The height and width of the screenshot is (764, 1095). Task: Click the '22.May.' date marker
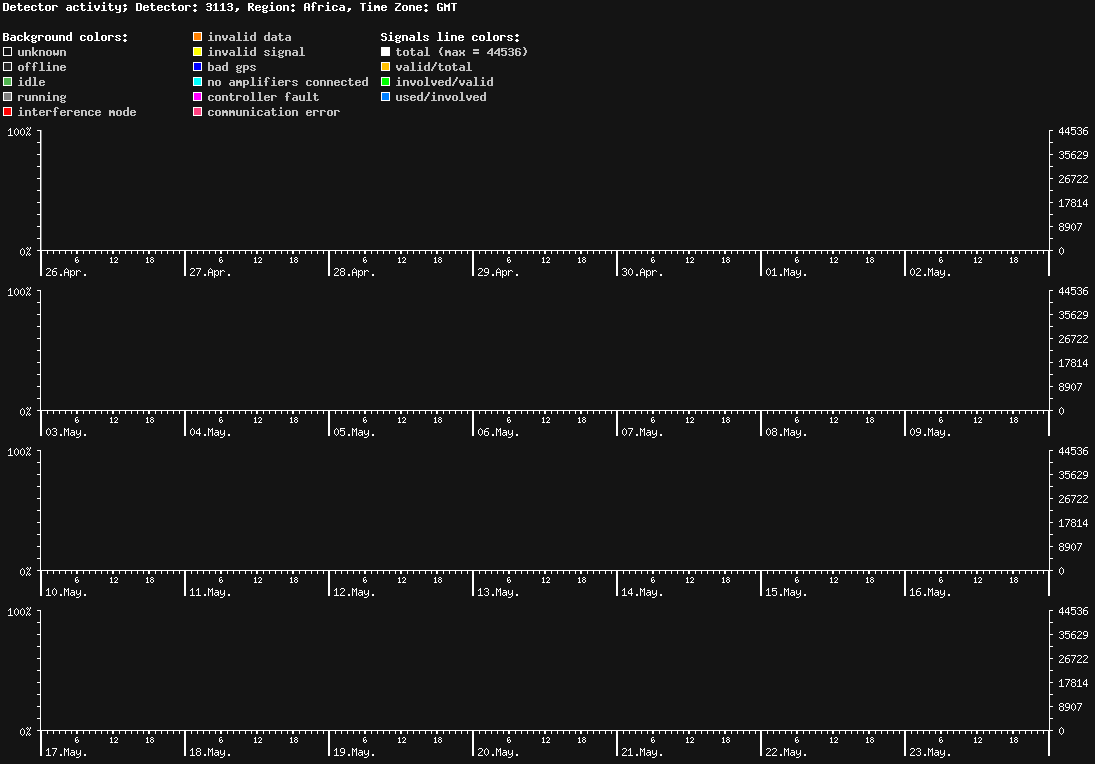[x=786, y=752]
